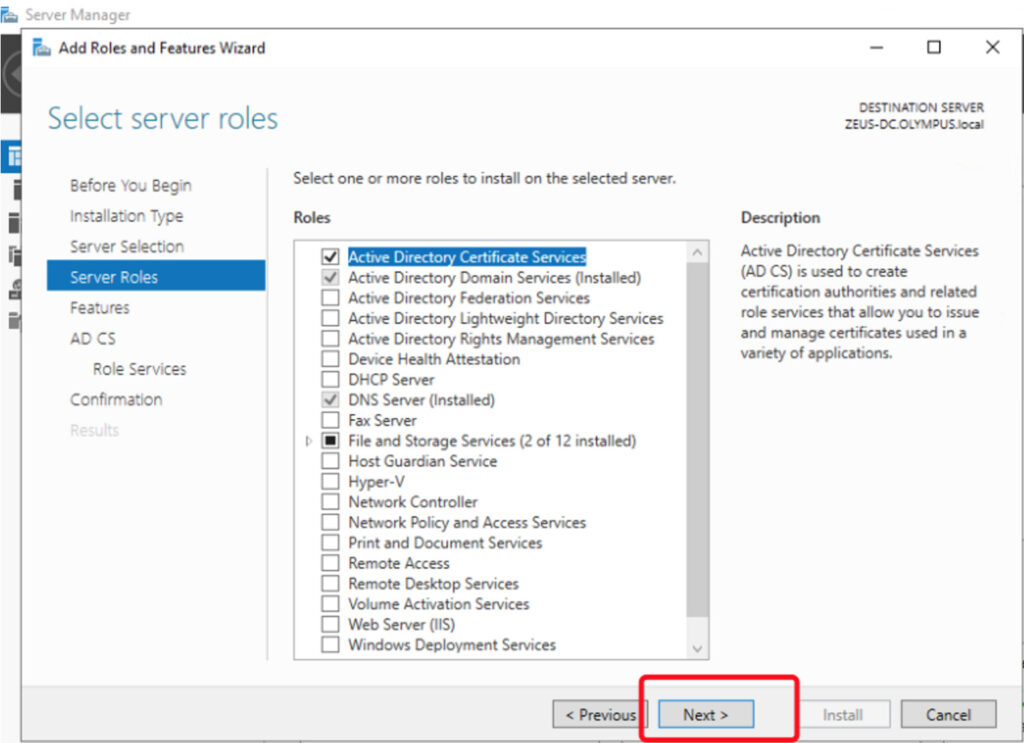
Task: Expand File and Storage Services node
Action: point(309,441)
